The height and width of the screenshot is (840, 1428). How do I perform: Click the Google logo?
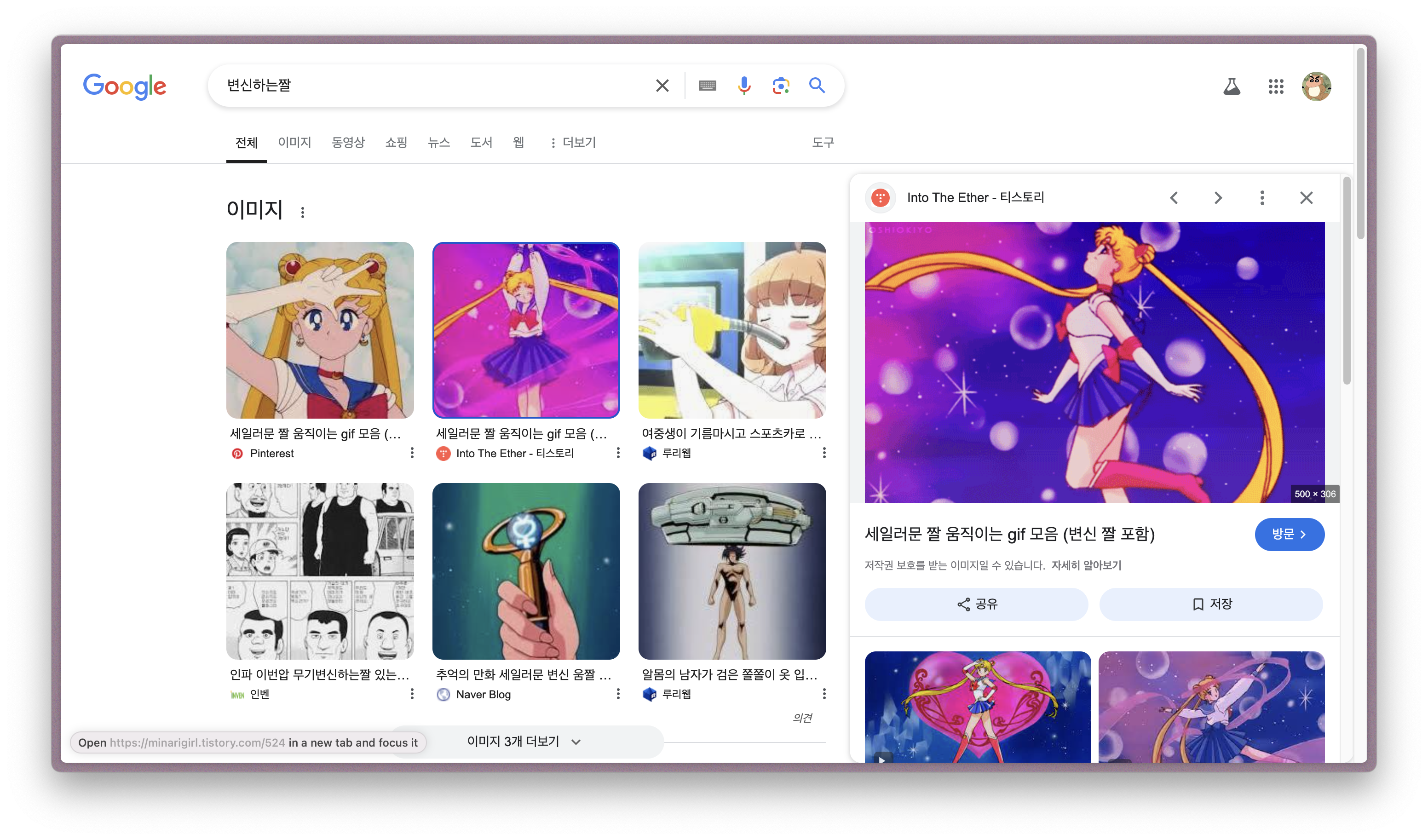tap(125, 86)
